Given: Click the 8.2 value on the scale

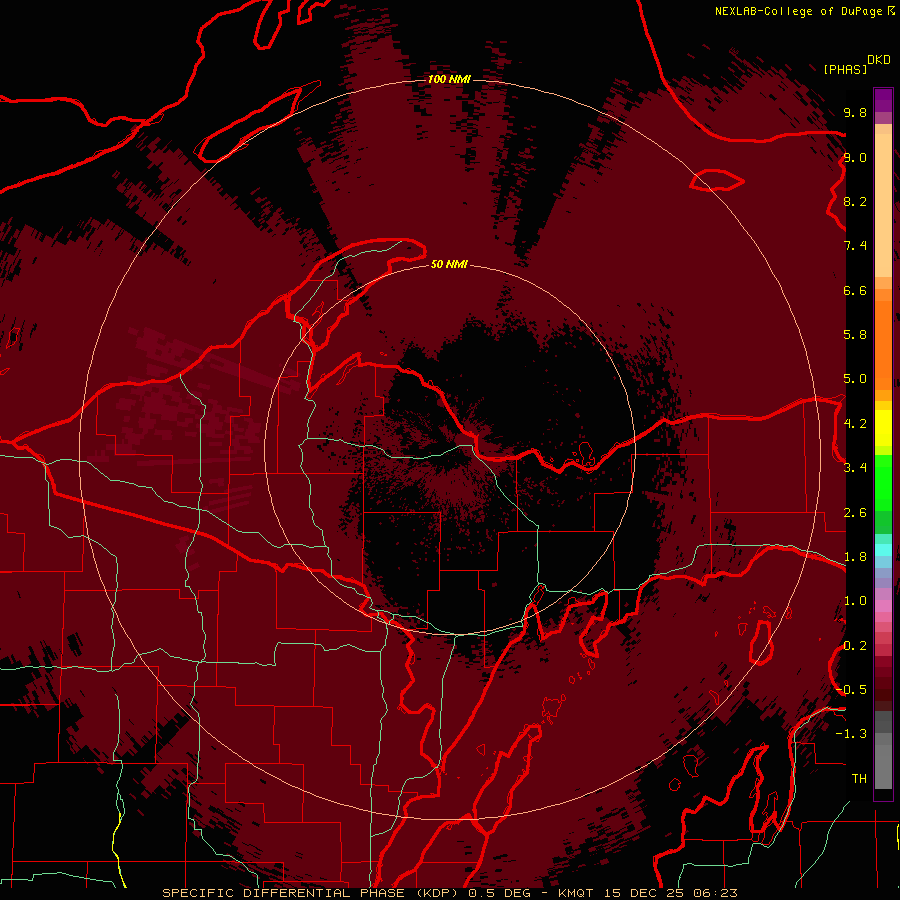Looking at the screenshot, I should [855, 202].
